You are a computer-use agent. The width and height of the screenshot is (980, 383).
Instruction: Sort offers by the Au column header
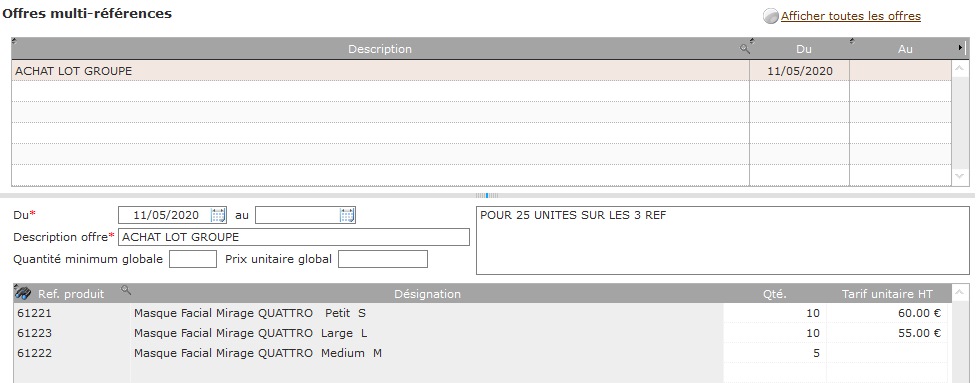(905, 49)
